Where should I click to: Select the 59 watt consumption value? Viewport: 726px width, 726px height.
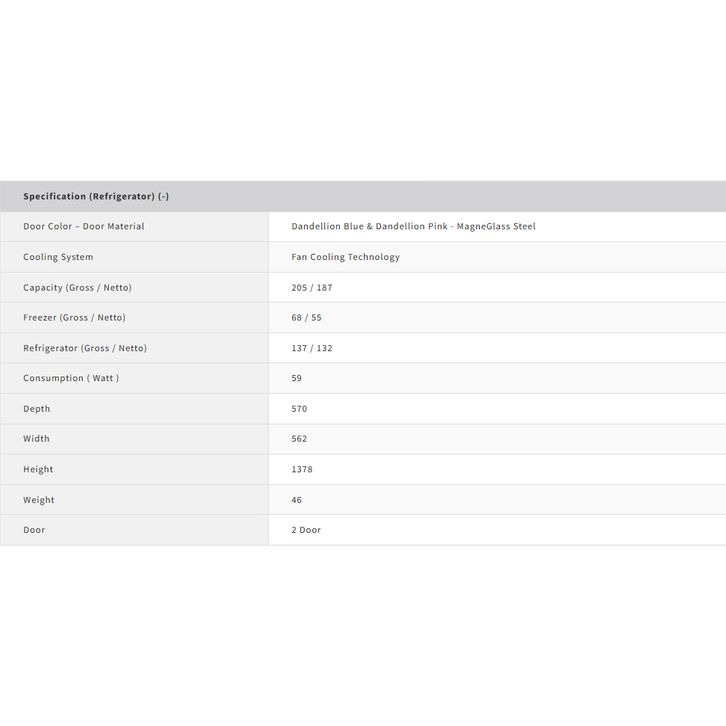coord(297,378)
